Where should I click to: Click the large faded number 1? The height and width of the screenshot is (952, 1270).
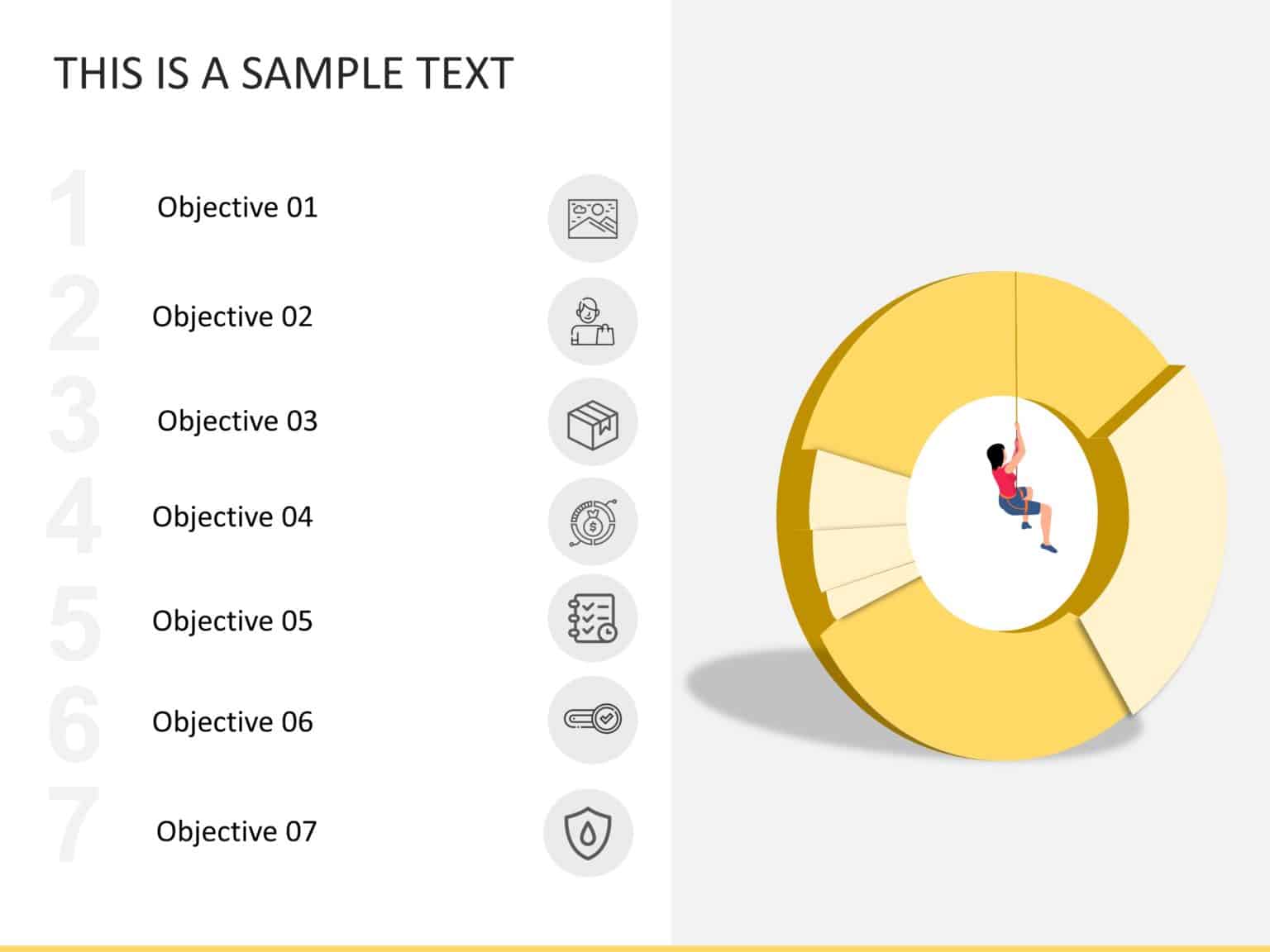click(73, 207)
